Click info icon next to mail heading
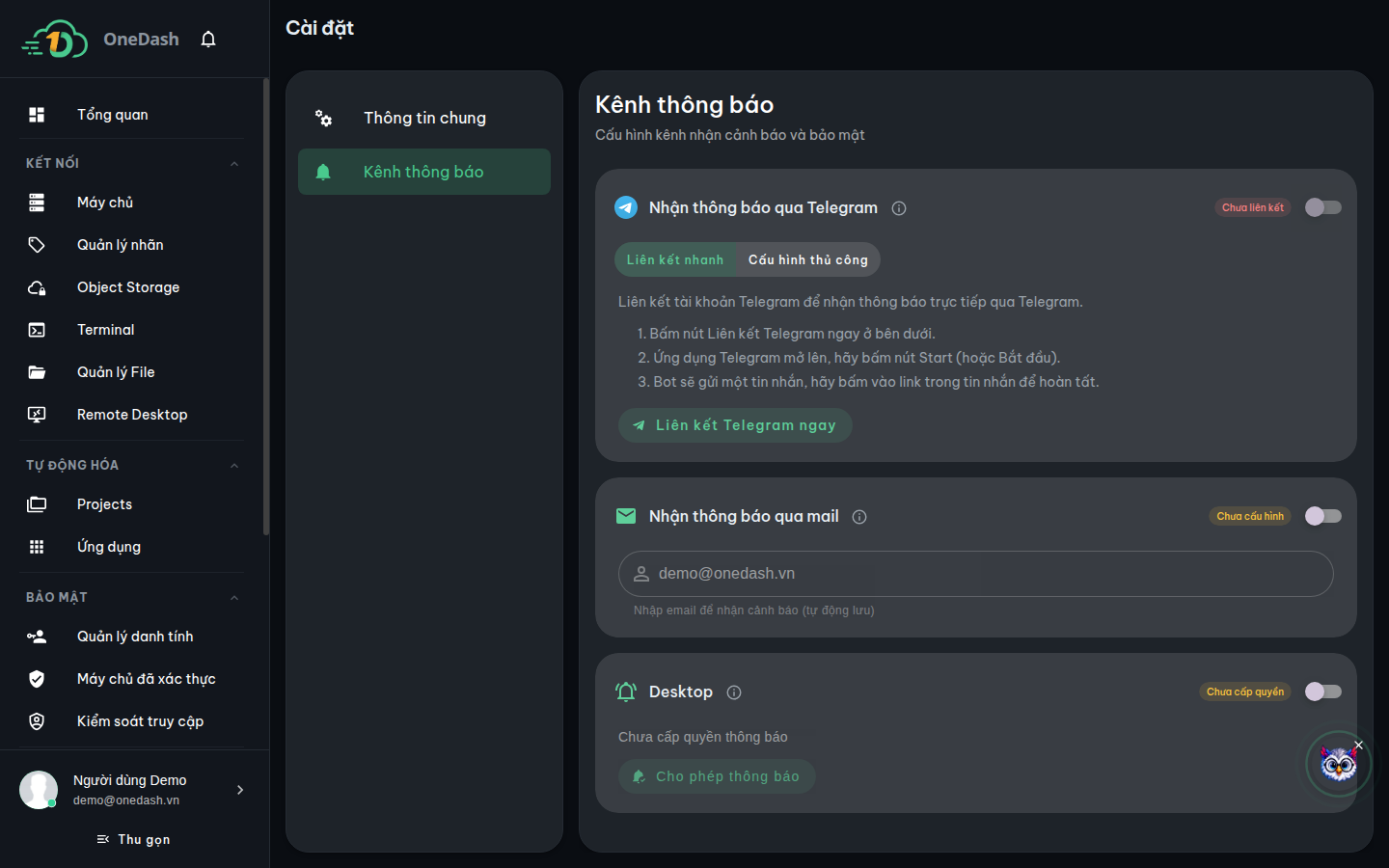The width and height of the screenshot is (1389, 868). click(x=859, y=517)
